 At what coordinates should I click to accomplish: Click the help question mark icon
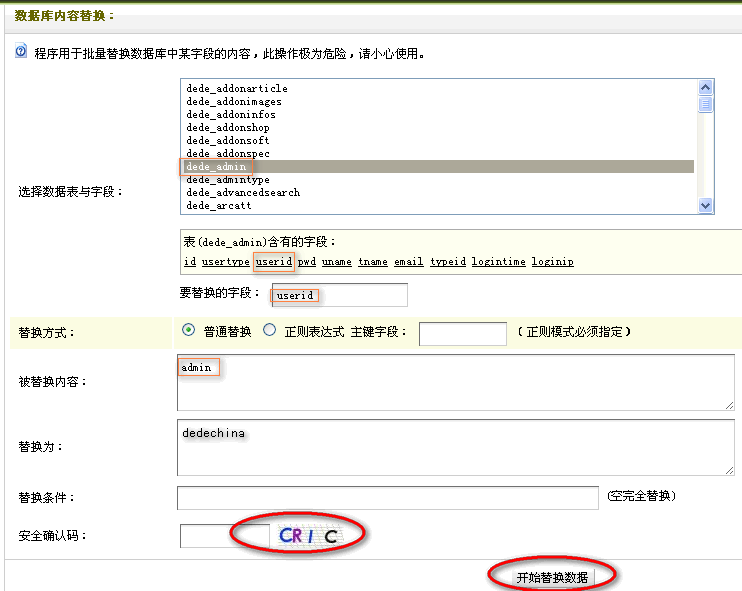(21, 52)
